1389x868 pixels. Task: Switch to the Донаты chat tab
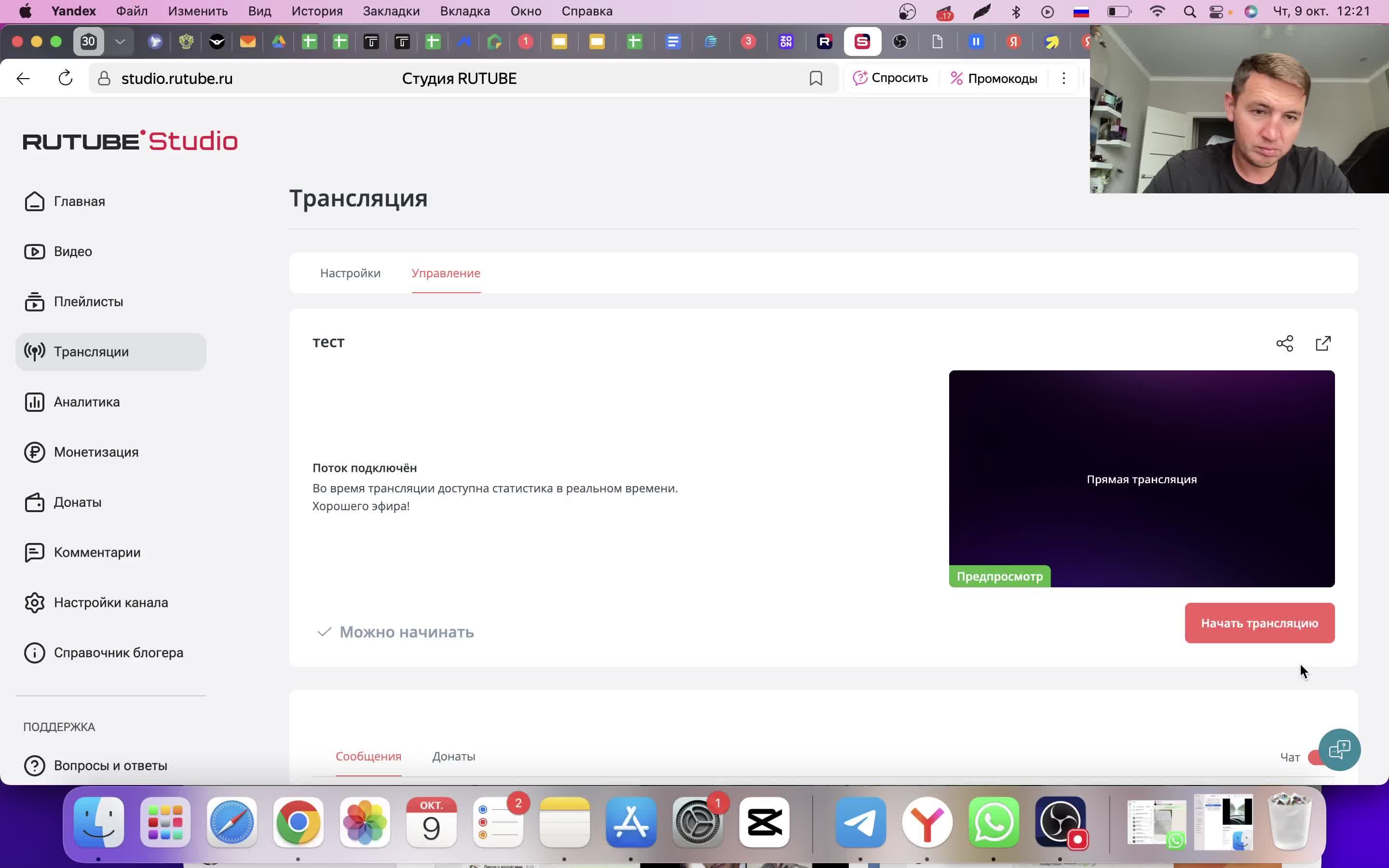point(453,757)
